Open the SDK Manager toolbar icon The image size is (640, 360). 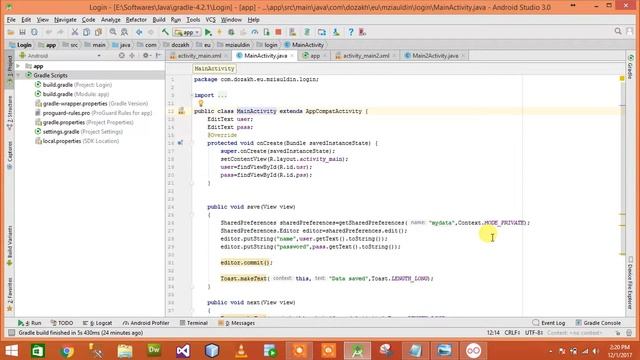point(336,32)
